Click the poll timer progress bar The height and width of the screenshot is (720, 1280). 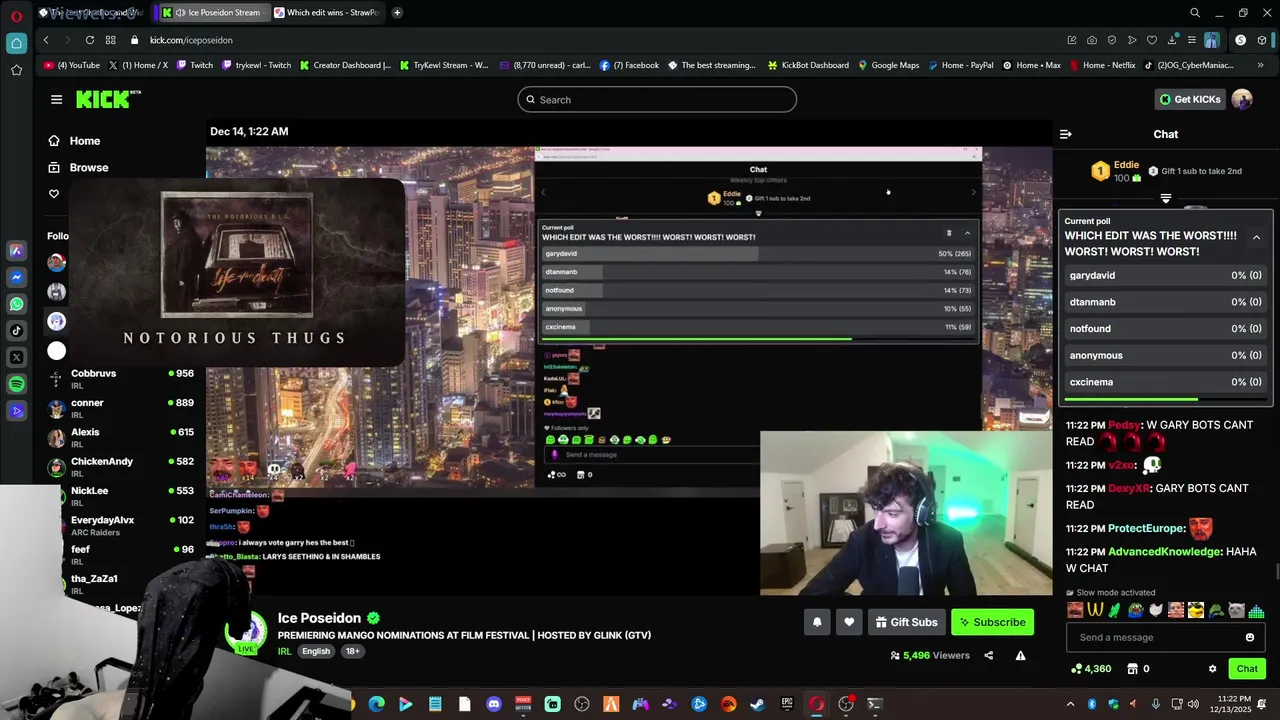(x=1165, y=400)
